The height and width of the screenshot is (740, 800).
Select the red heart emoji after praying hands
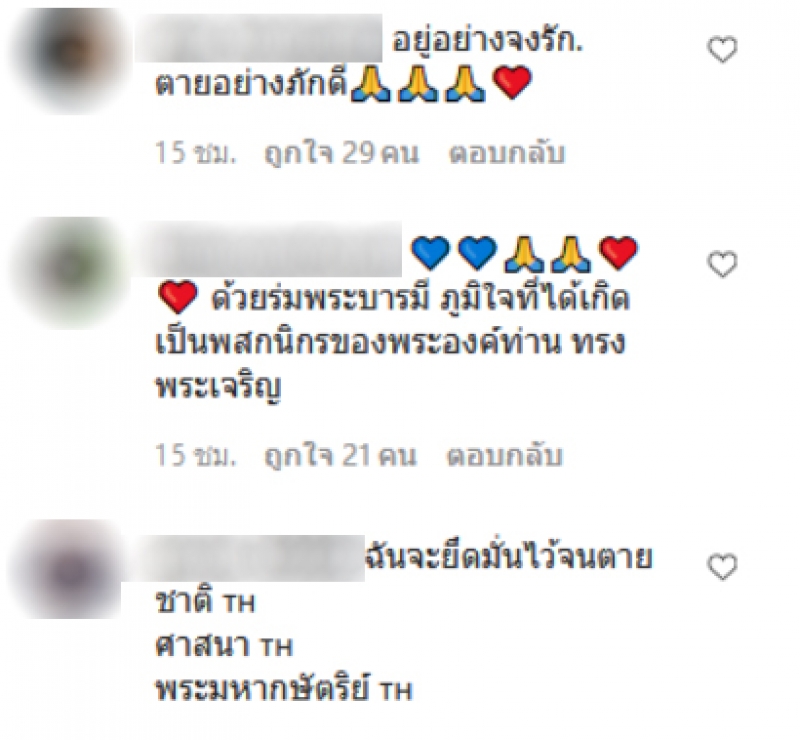coord(513,83)
